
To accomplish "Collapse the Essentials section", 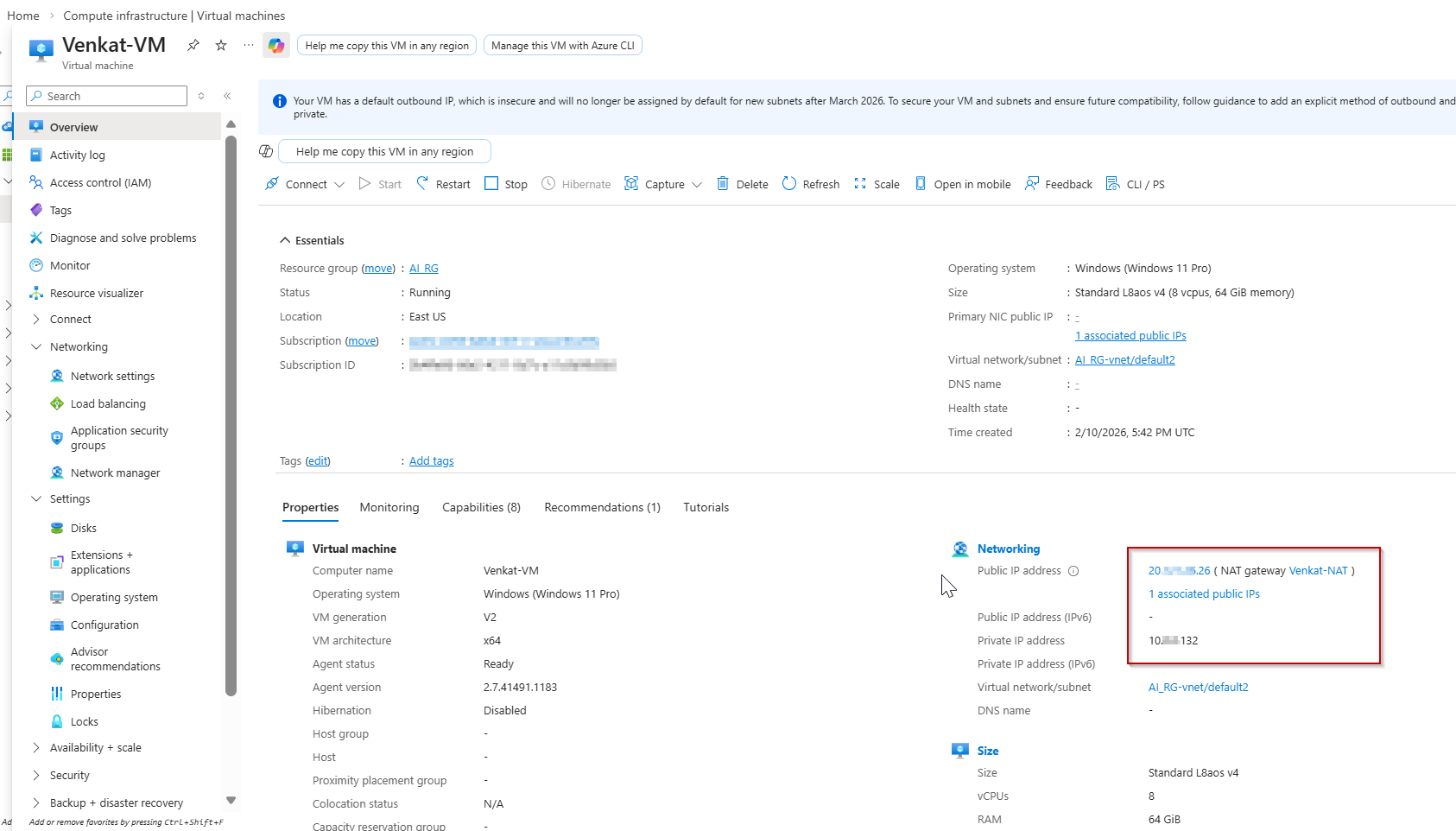I will [285, 240].
